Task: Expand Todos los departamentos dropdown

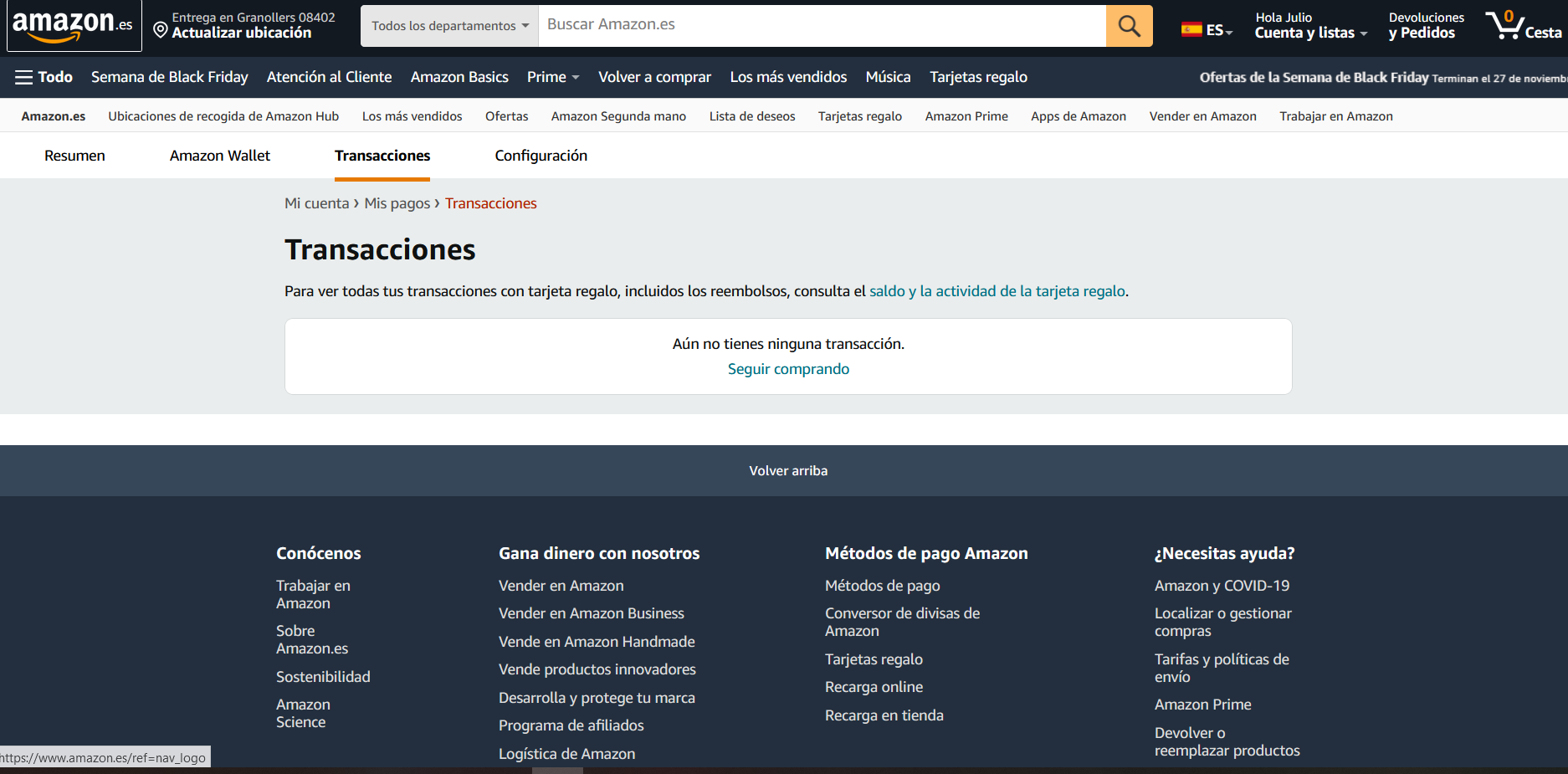Action: tap(450, 26)
